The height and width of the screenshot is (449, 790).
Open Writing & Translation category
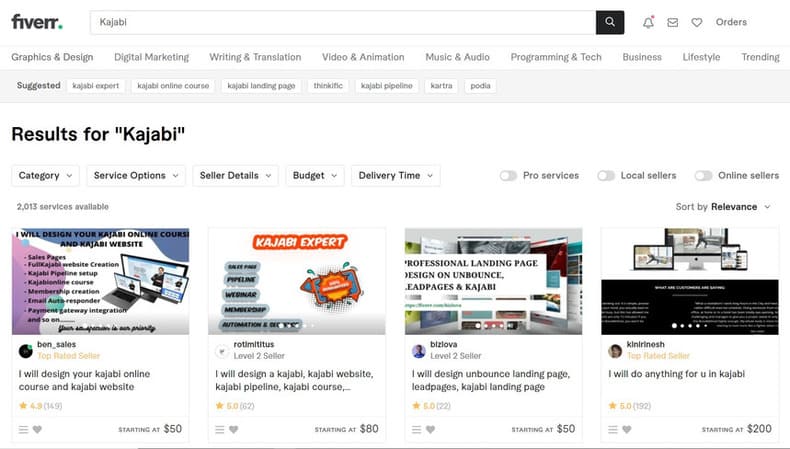255,57
